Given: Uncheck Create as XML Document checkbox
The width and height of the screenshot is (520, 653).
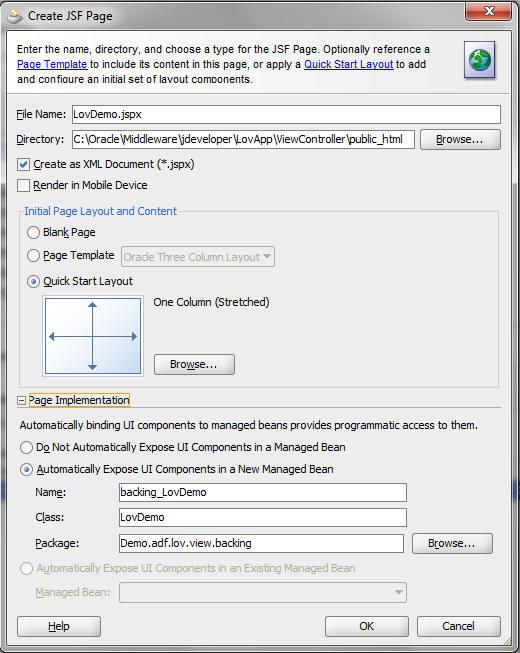Looking at the screenshot, I should pos(23,164).
